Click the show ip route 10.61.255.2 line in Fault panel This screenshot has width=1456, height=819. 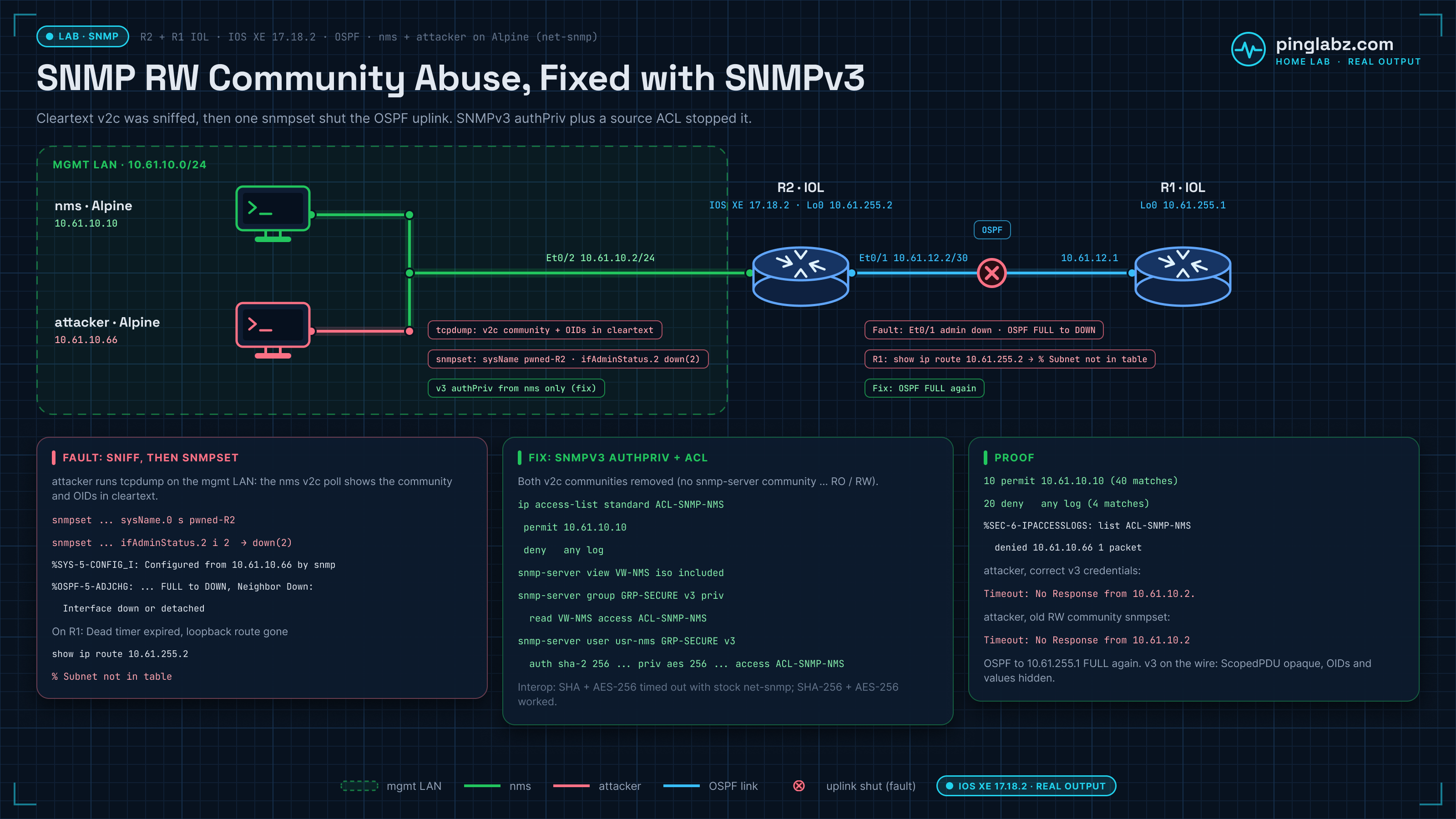[120, 653]
